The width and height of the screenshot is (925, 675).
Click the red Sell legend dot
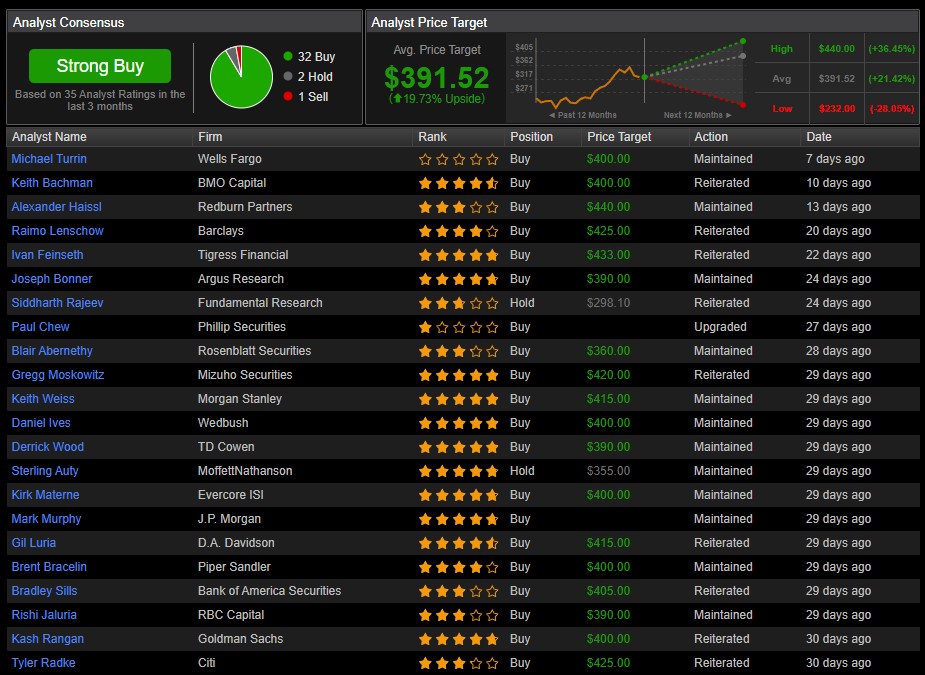[288, 96]
